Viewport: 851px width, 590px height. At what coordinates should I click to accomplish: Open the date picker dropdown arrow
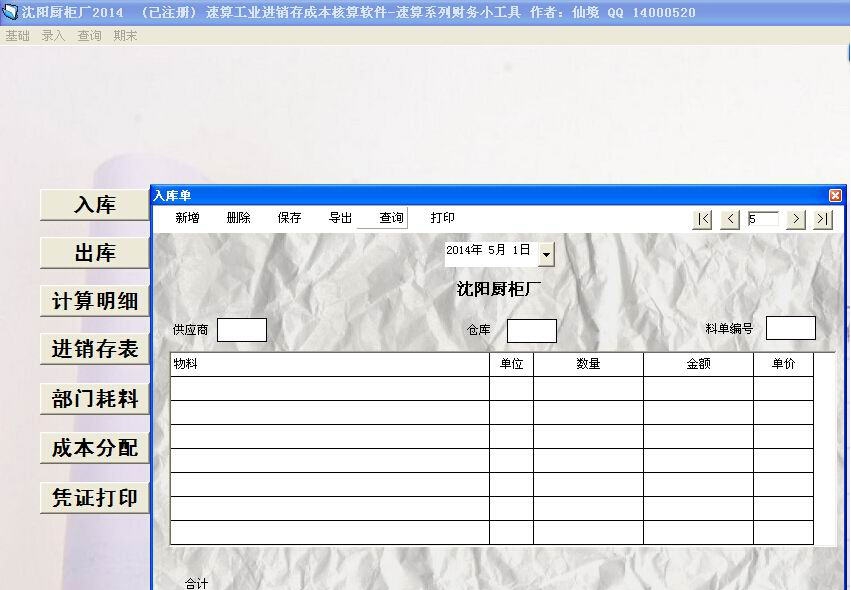(x=546, y=254)
